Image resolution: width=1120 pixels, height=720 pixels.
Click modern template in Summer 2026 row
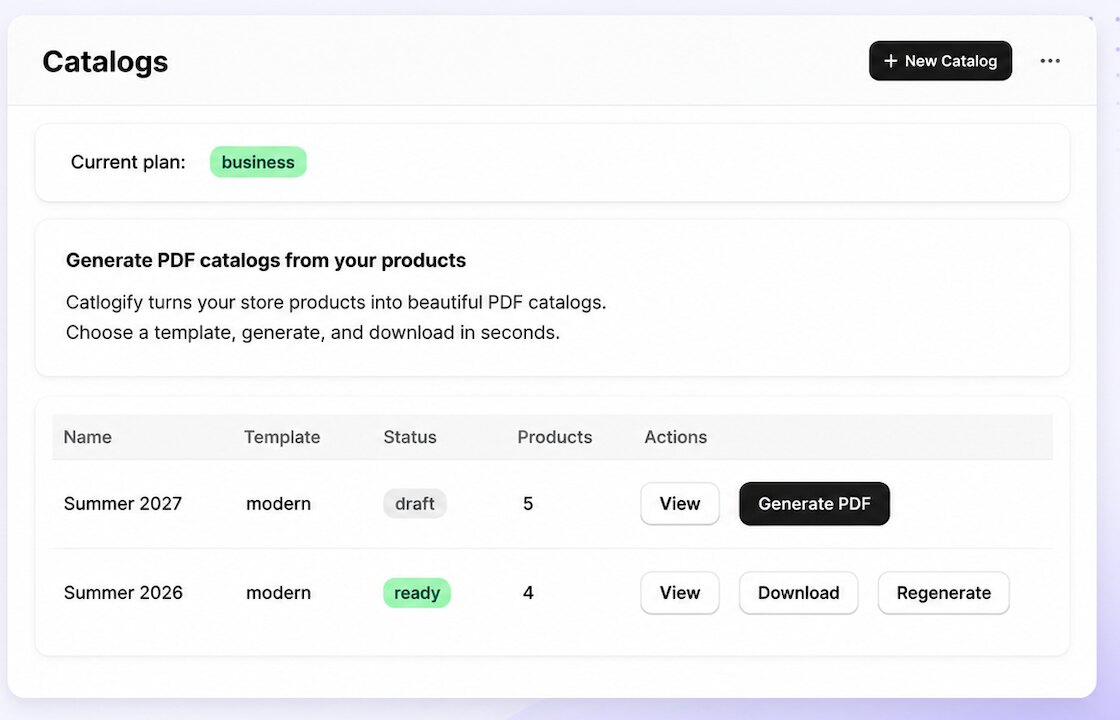279,593
